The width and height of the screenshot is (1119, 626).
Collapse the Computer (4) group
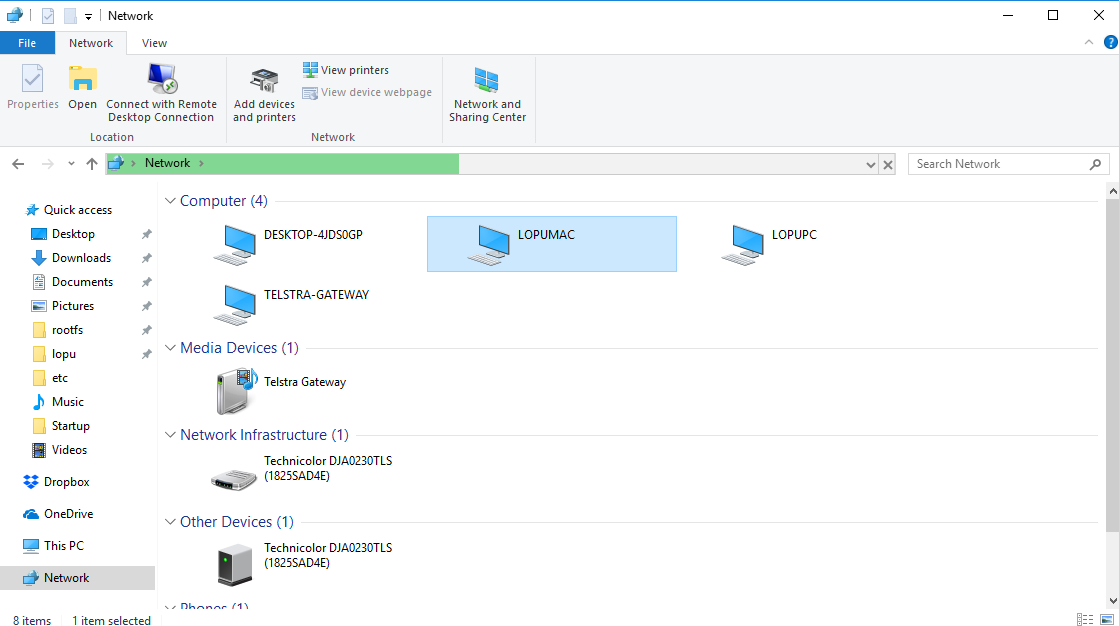tap(169, 200)
